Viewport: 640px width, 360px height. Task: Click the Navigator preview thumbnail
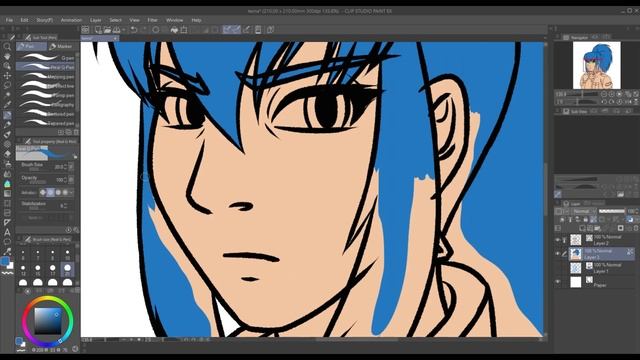(x=596, y=65)
